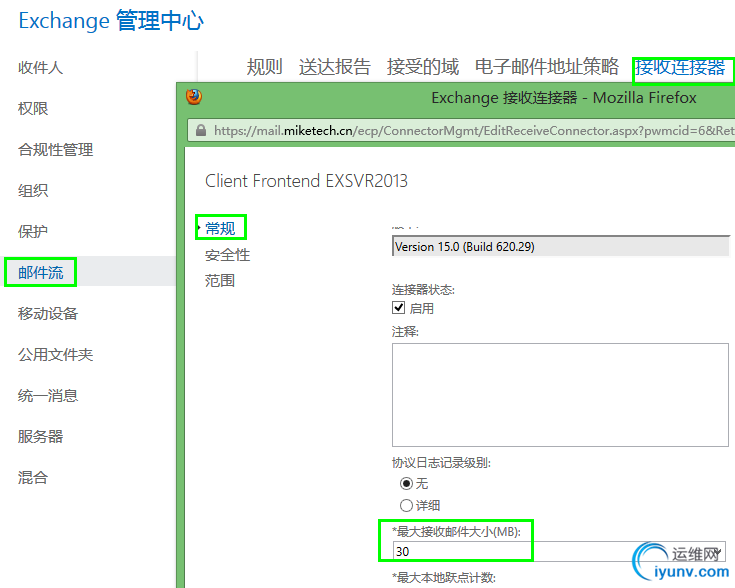
Task: Click the 最大本地跃点计数 label
Action: [444, 578]
